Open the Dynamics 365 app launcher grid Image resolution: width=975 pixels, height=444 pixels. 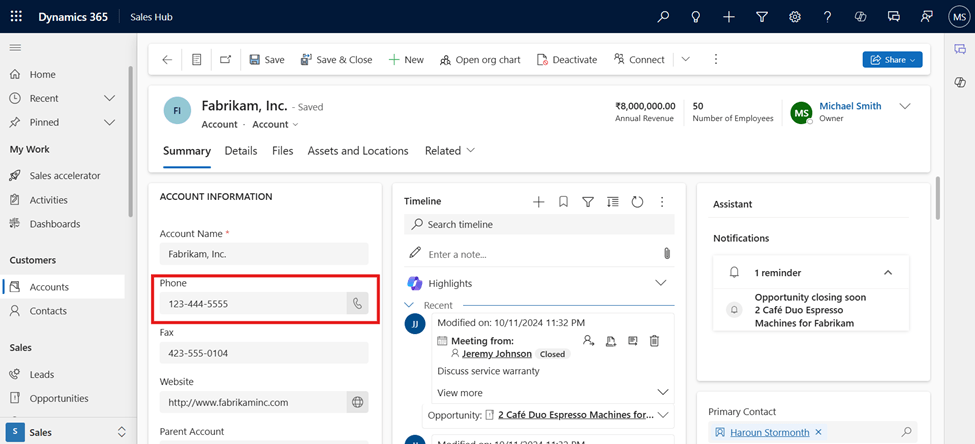pyautogui.click(x=16, y=17)
